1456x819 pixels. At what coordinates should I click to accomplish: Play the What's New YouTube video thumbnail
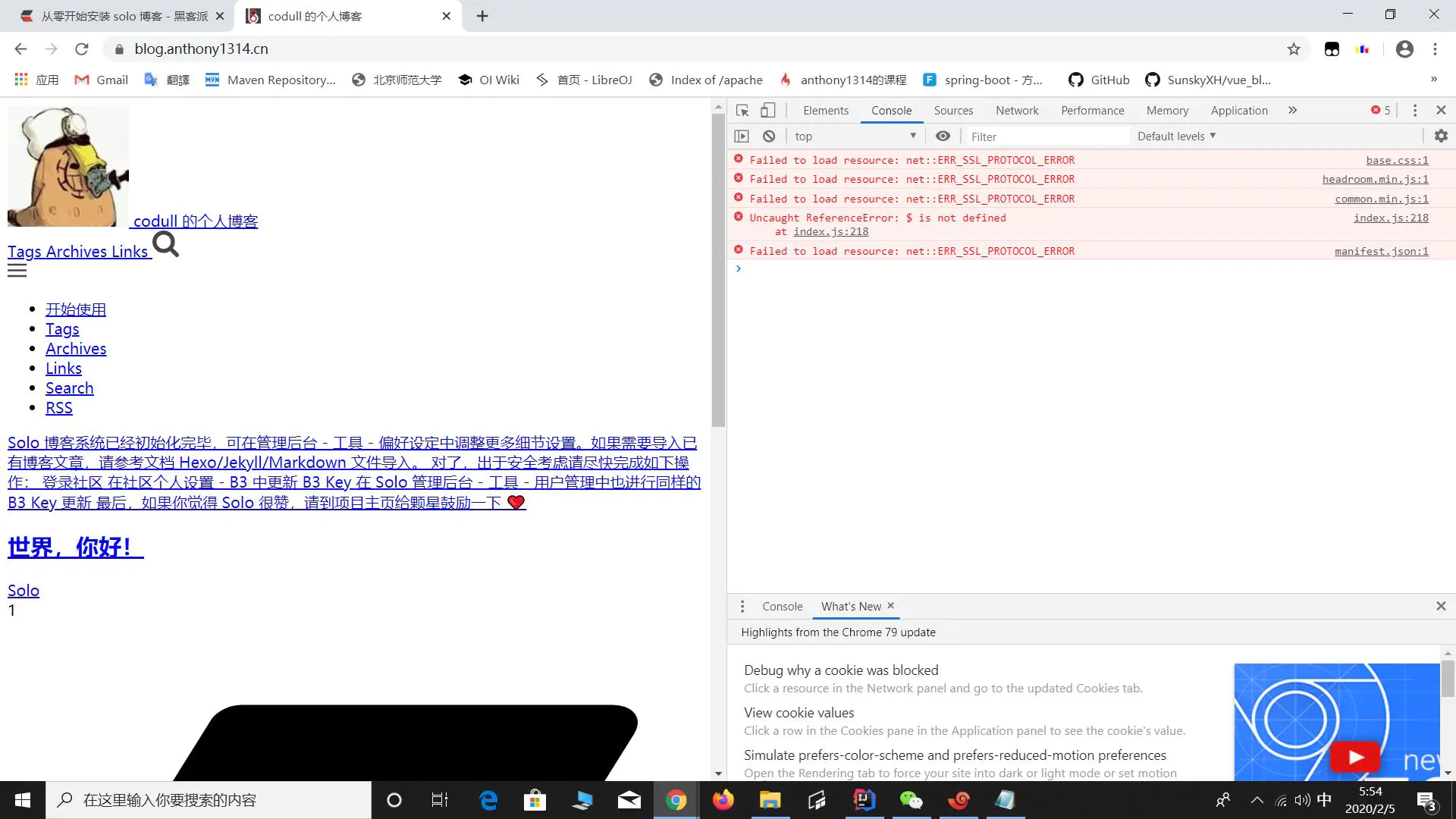(x=1355, y=757)
